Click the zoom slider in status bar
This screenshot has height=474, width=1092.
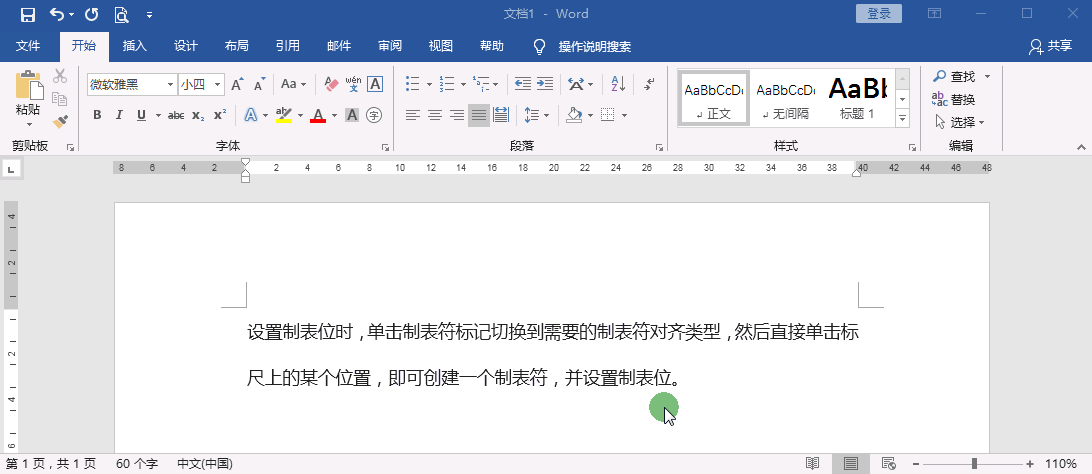974,464
